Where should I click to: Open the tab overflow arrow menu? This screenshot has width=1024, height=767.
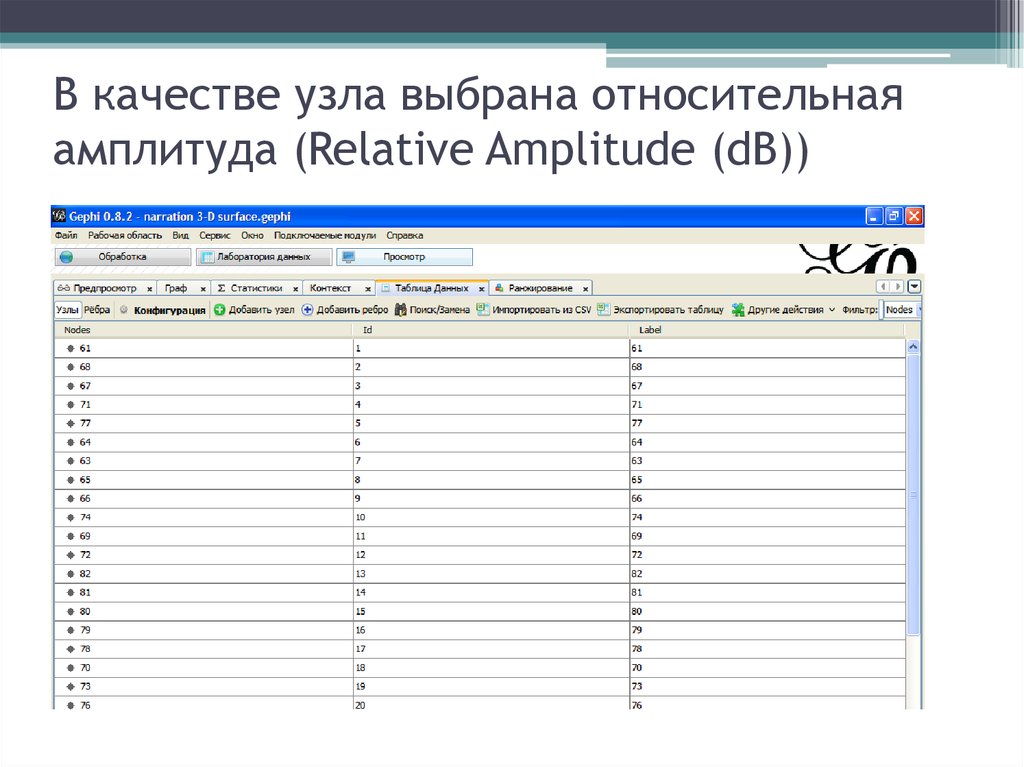coord(913,287)
